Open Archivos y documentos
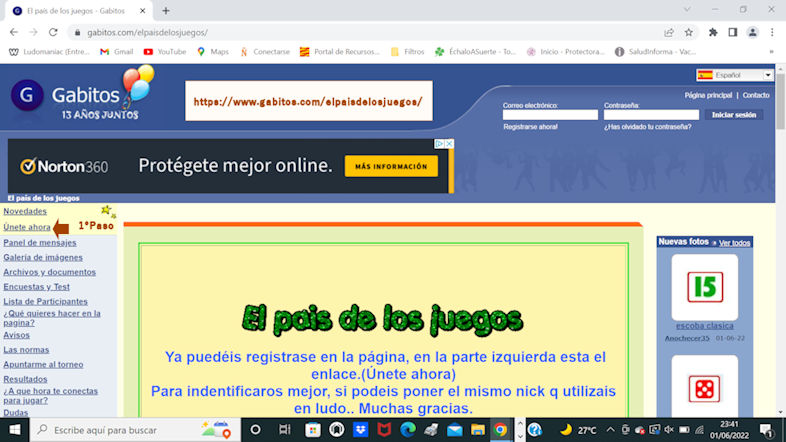Viewport: 786px width, 442px height. pos(49,272)
